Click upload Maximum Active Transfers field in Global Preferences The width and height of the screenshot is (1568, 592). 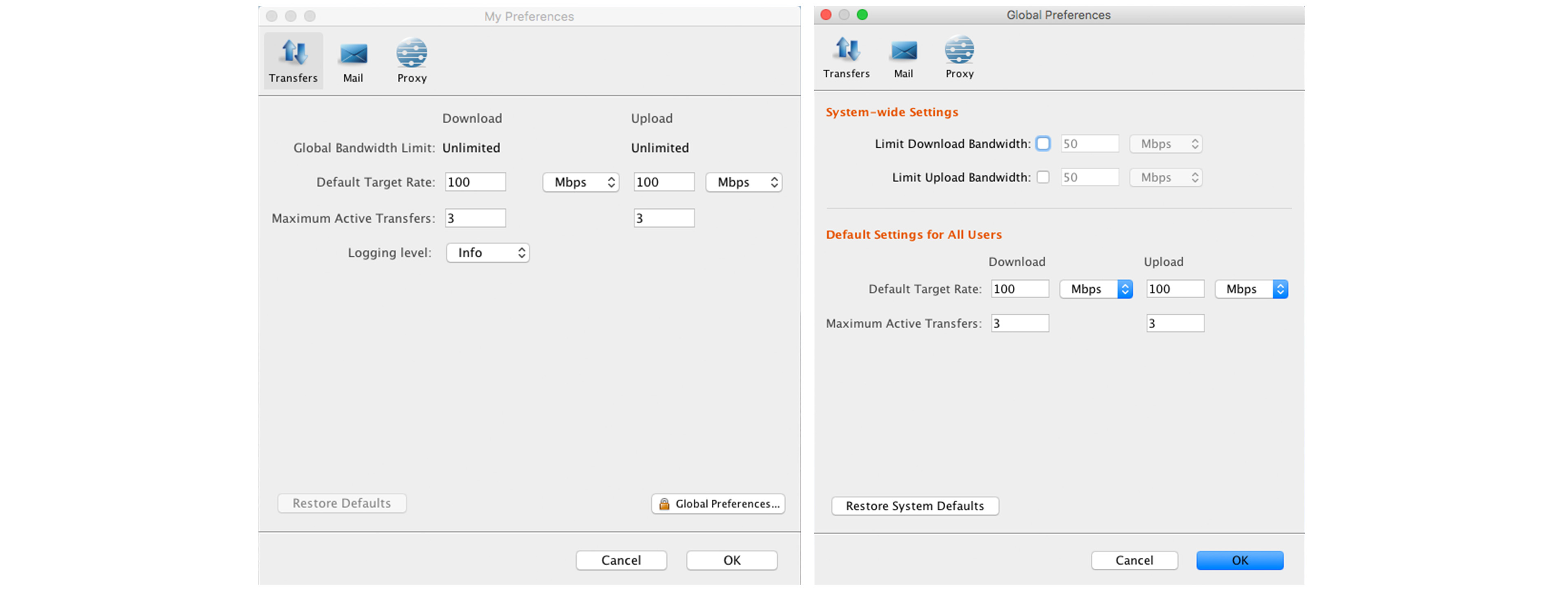1175,323
